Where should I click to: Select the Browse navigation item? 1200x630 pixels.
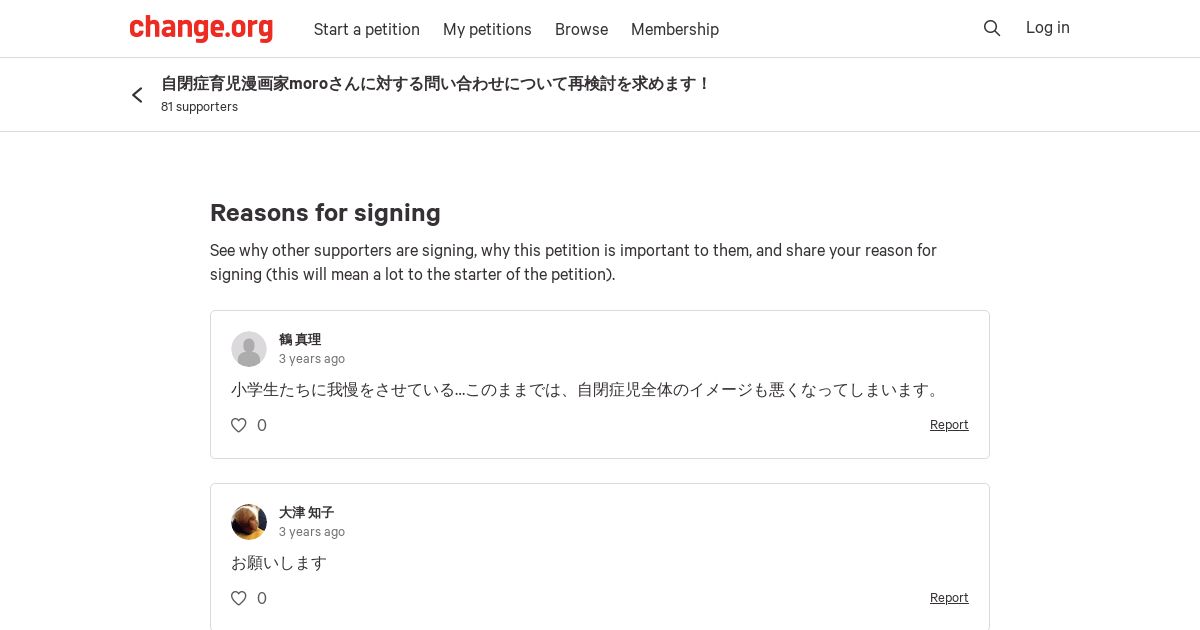point(581,29)
